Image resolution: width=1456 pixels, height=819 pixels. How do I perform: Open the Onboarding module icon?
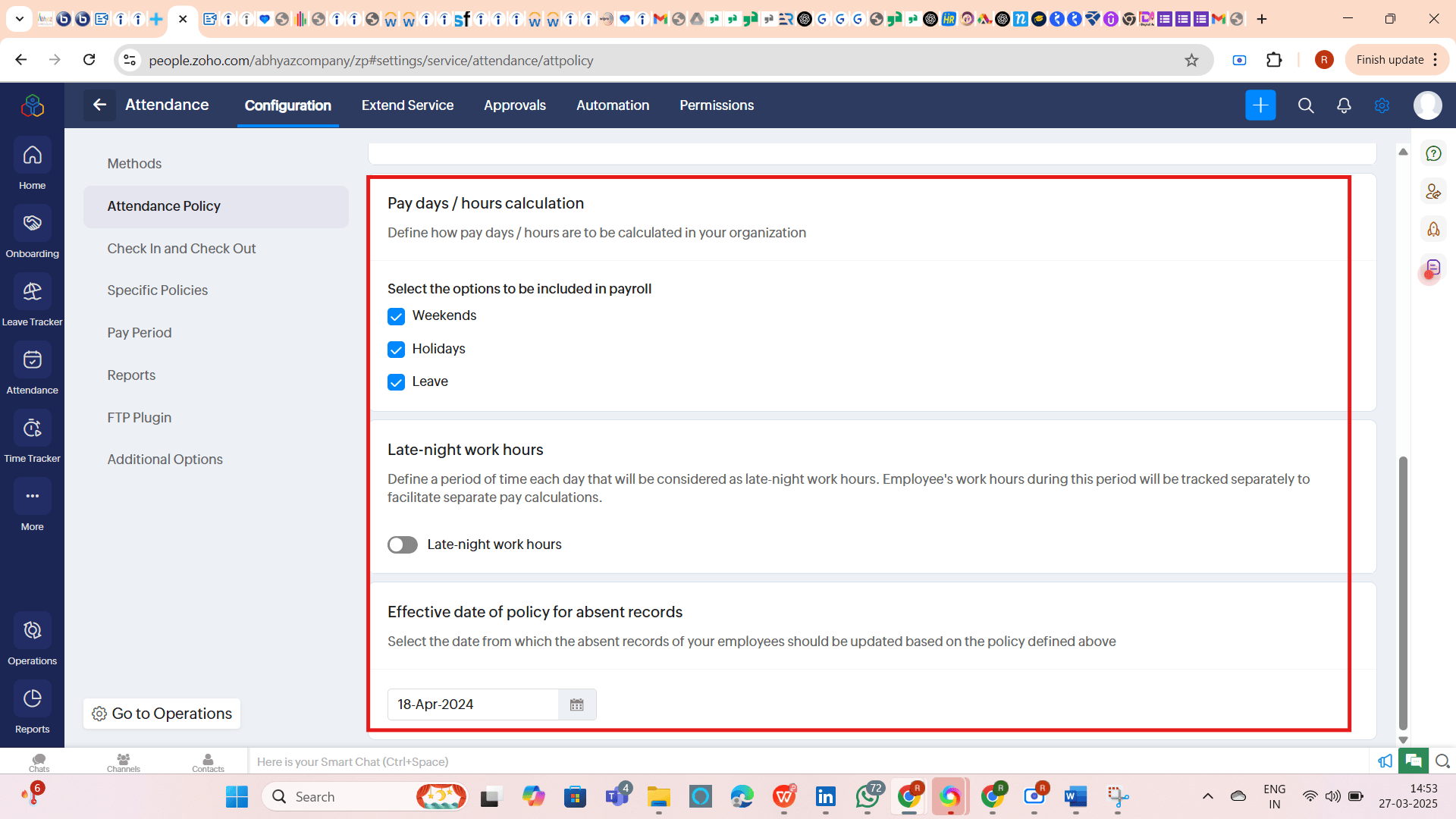pos(32,223)
